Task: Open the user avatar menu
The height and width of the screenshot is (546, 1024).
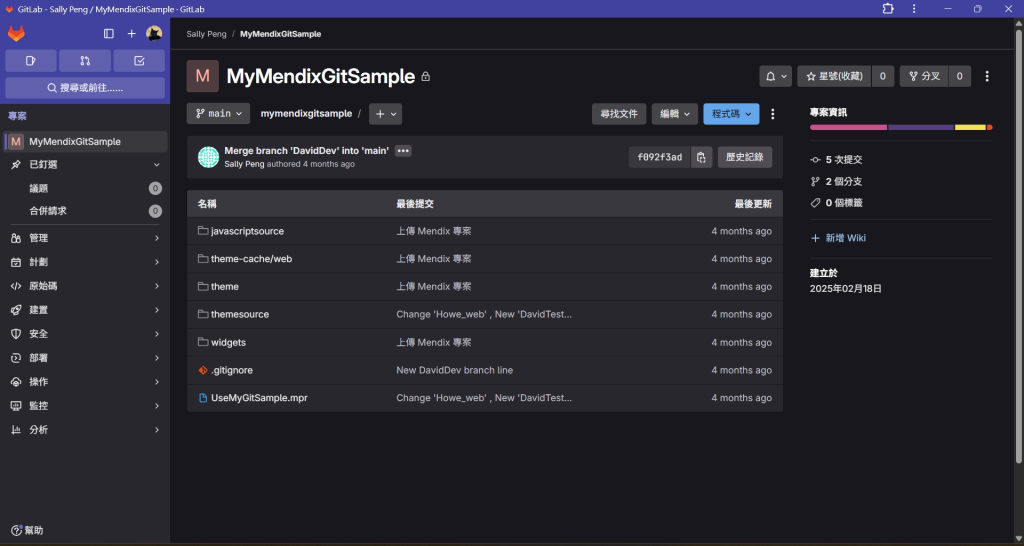Action: [x=154, y=33]
